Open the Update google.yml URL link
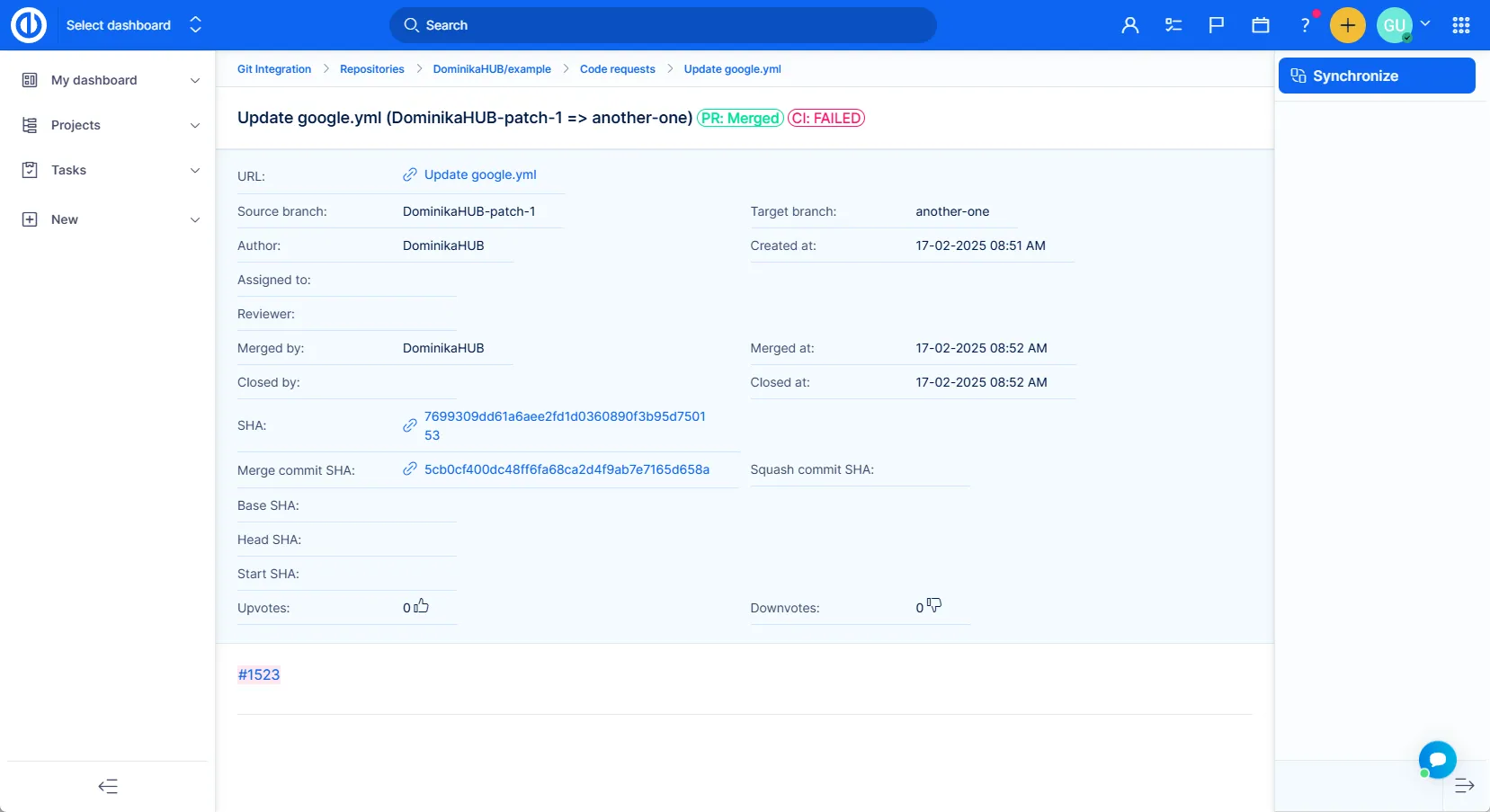The height and width of the screenshot is (812, 1490). point(479,174)
